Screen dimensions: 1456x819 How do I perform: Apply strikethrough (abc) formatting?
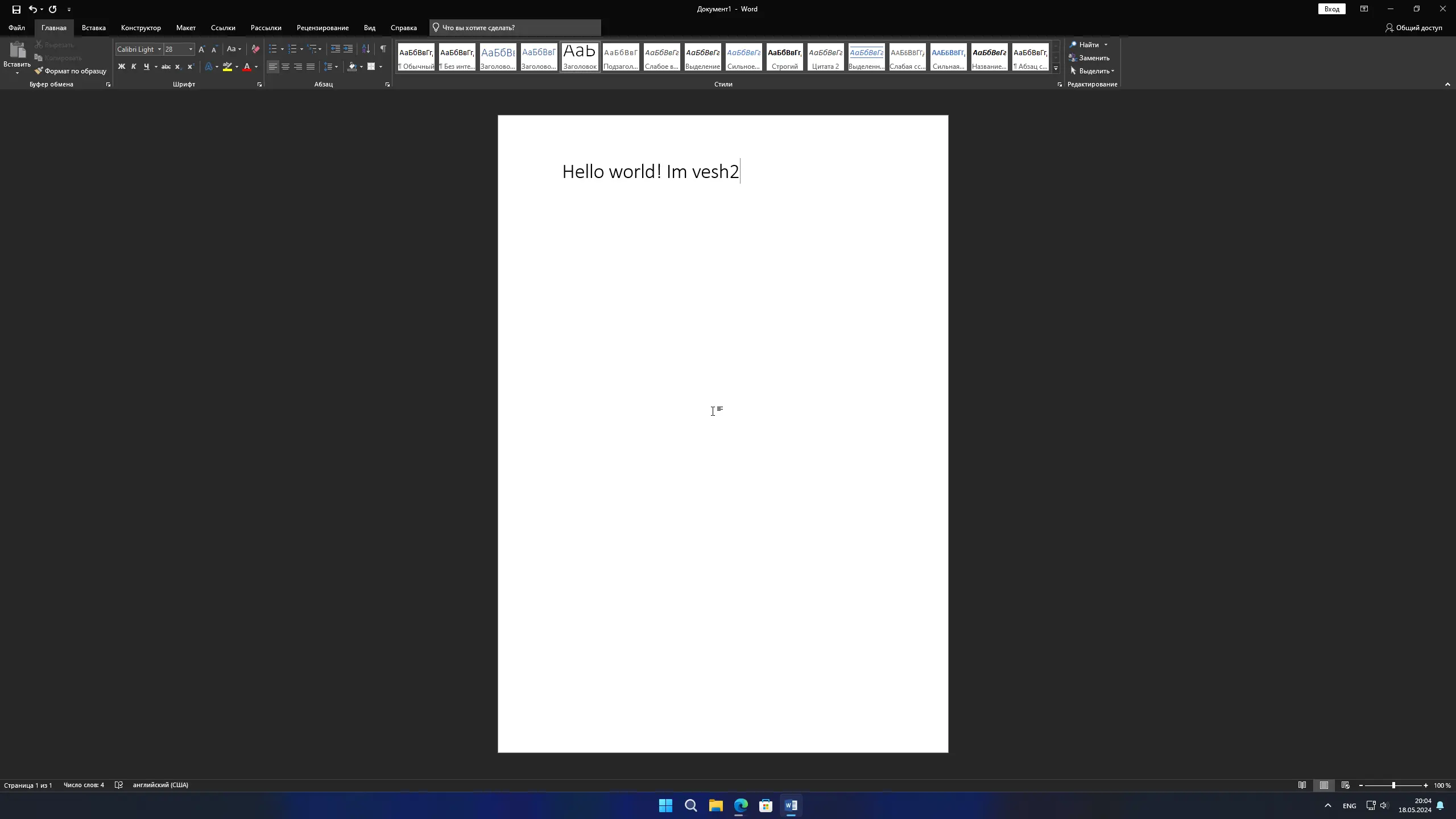[x=166, y=67]
